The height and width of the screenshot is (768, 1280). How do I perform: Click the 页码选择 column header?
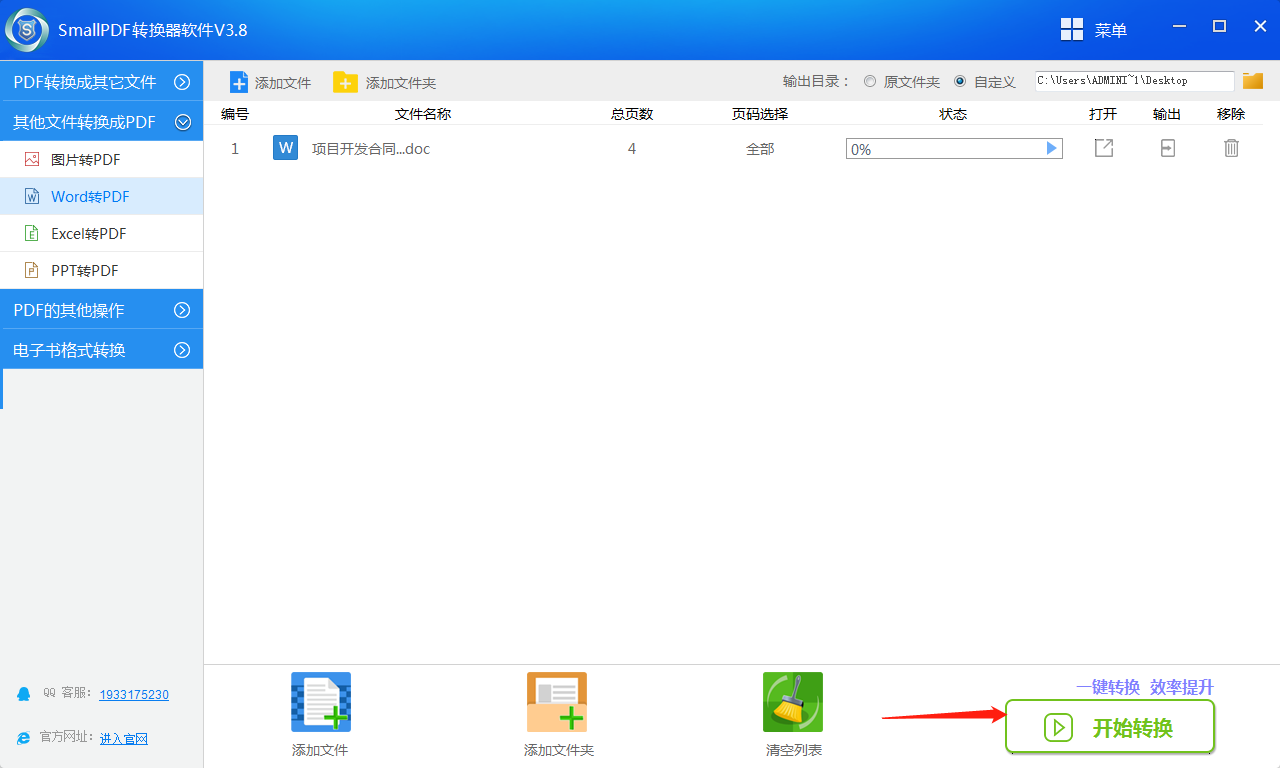coord(760,114)
